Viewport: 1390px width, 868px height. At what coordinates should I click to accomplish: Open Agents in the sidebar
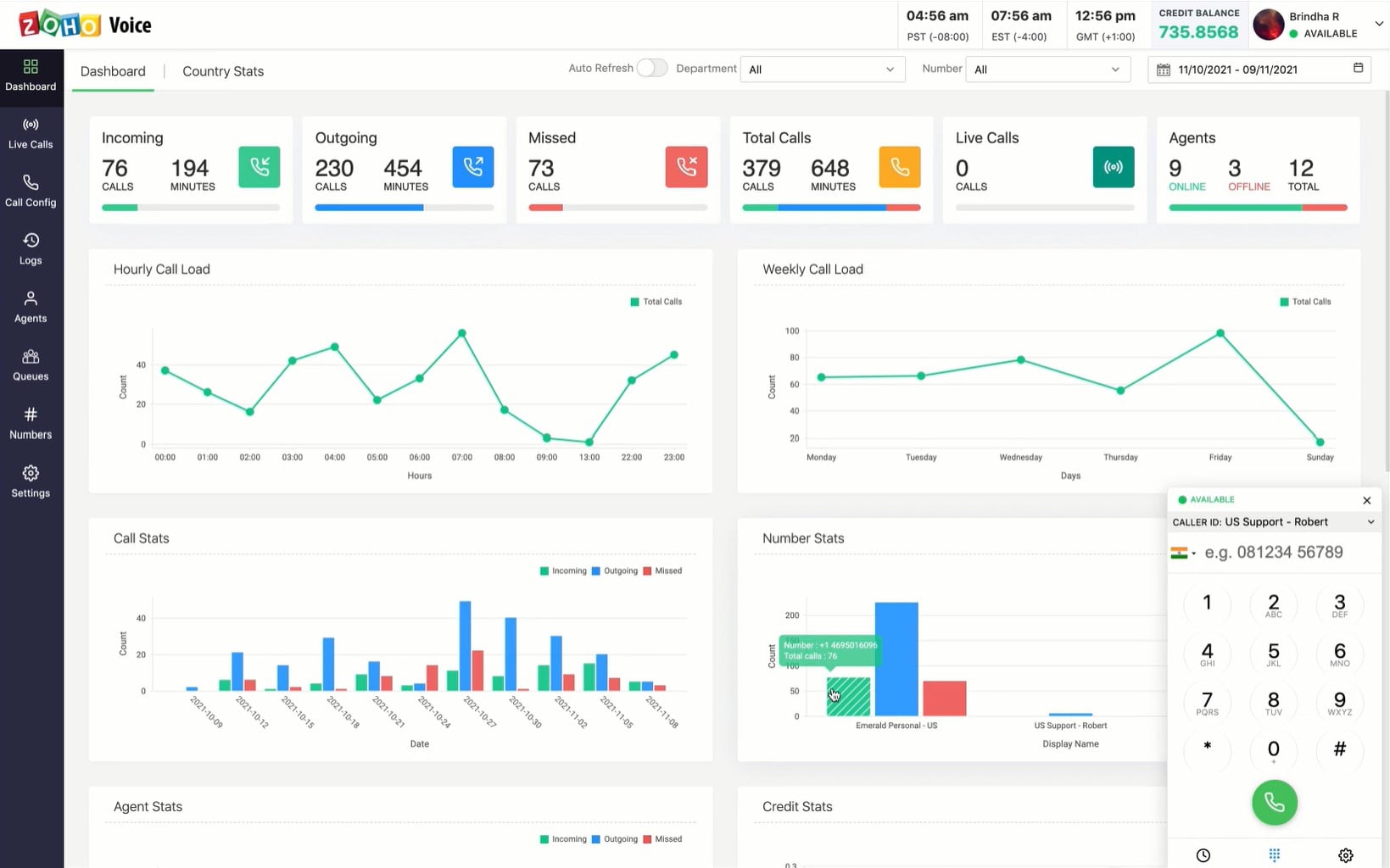coord(31,308)
